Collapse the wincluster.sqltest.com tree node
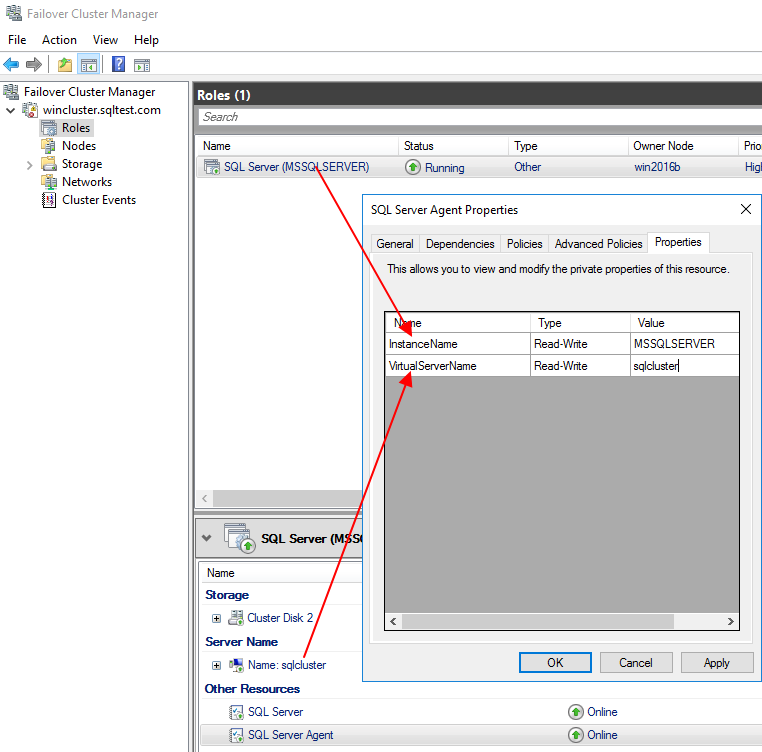This screenshot has width=762, height=752. (x=10, y=110)
